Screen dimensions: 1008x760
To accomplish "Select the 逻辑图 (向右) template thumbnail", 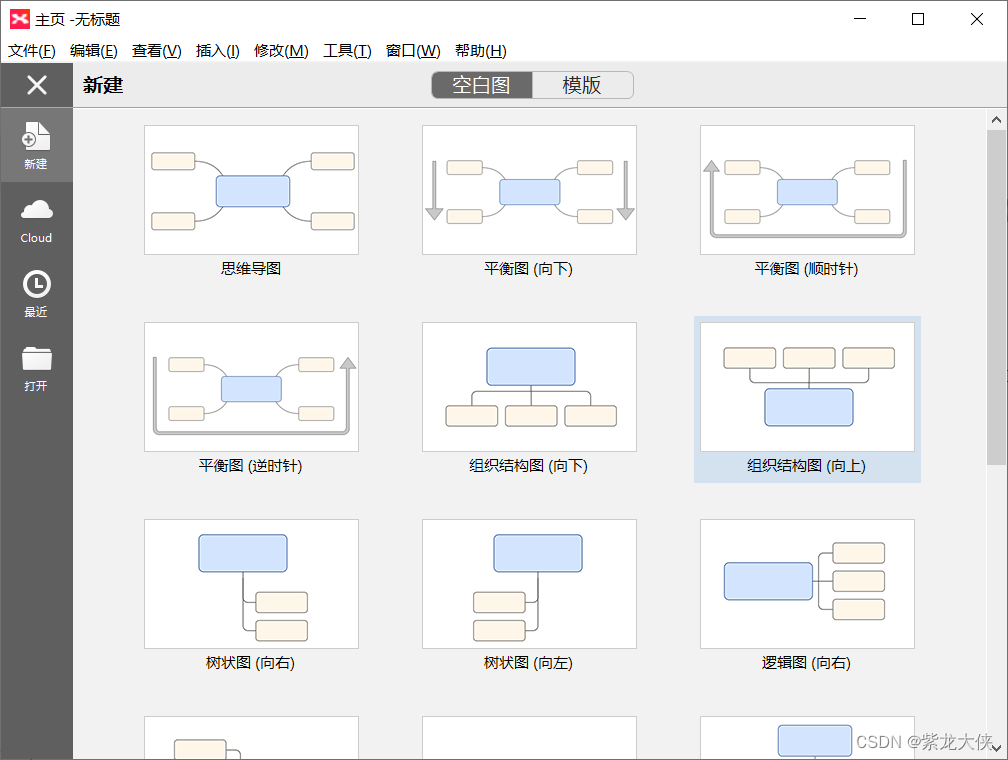I will [807, 584].
